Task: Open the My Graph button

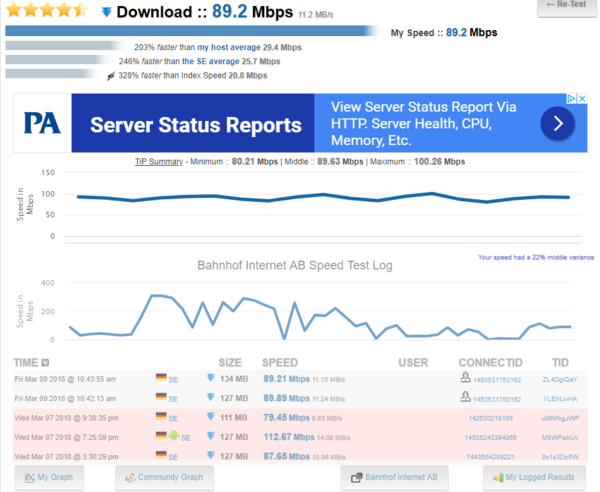Action: 50,477
